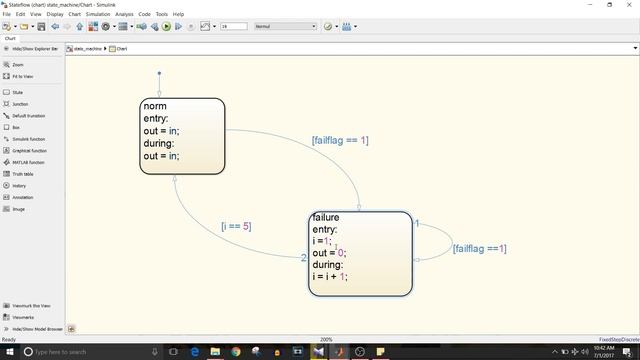
Task: Click the Model Advisor checkmark icon
Action: [328, 27]
